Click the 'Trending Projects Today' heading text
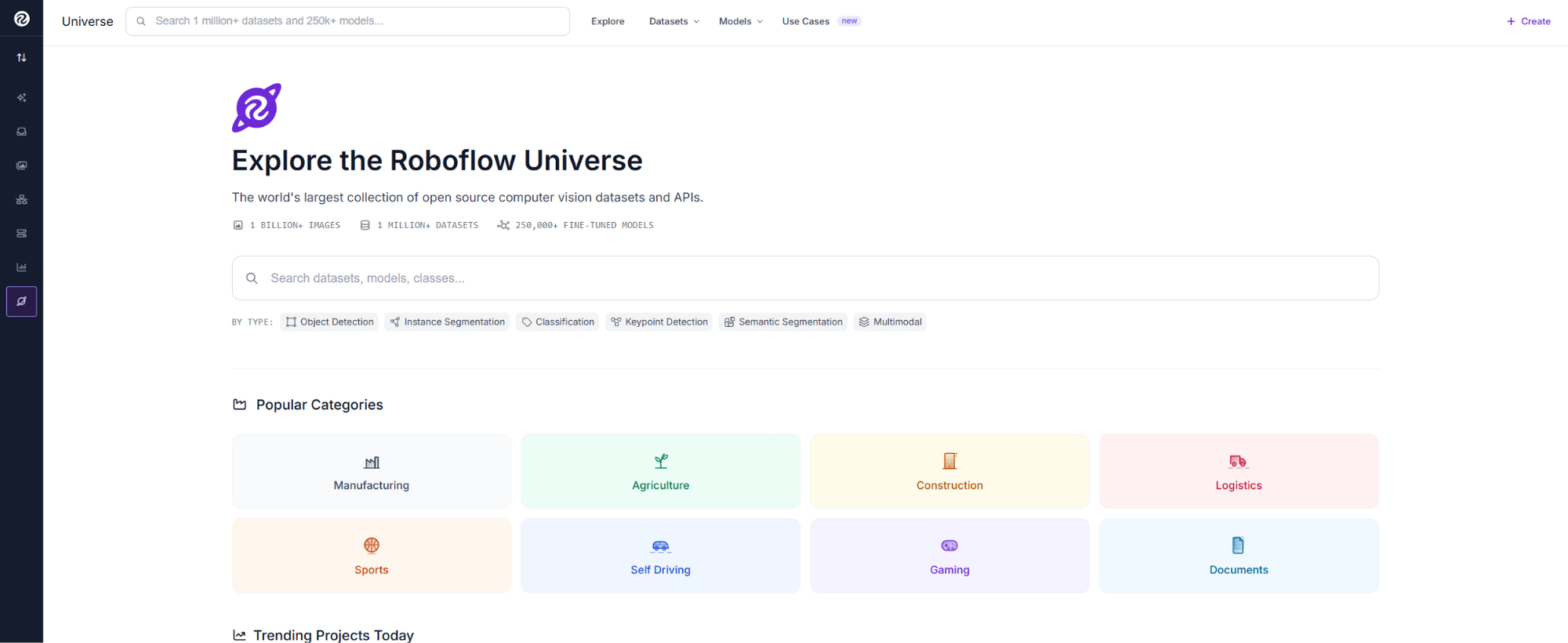 tap(334, 635)
